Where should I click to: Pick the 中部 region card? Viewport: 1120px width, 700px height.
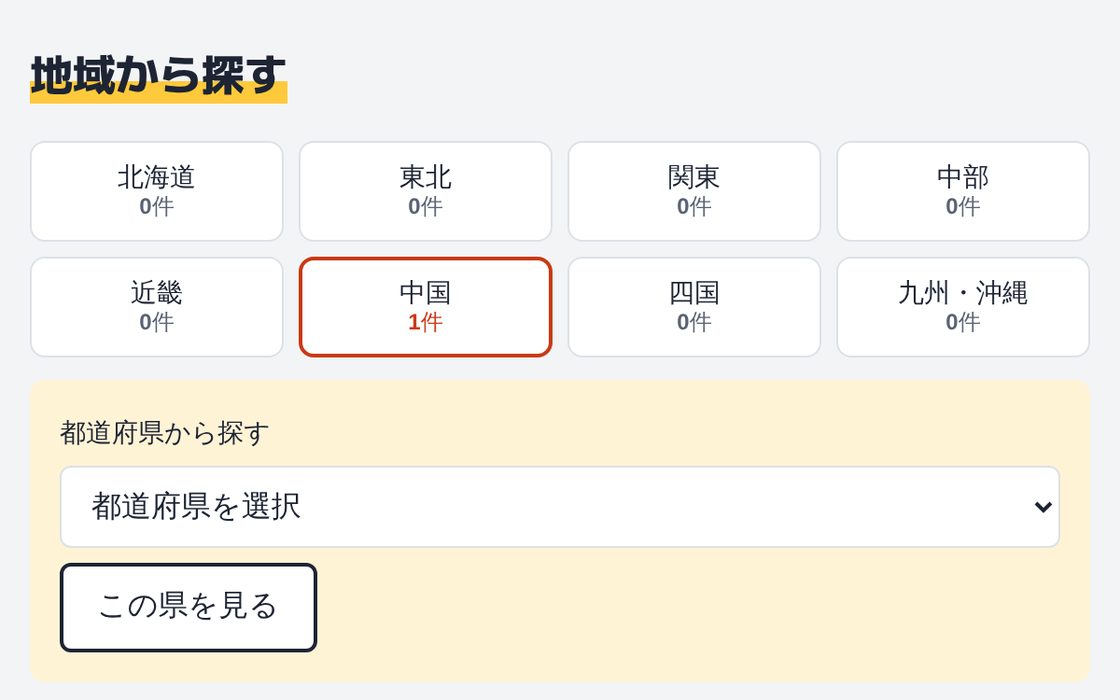click(963, 191)
